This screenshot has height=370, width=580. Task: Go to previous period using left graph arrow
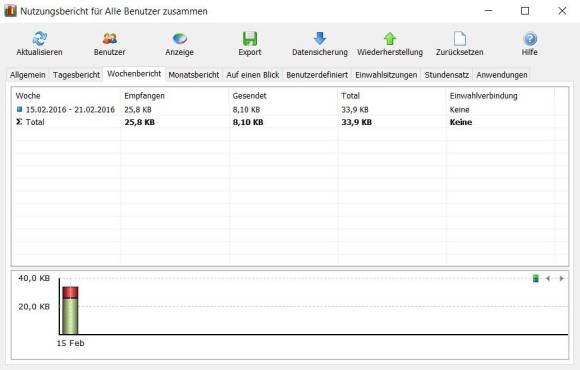[x=548, y=278]
